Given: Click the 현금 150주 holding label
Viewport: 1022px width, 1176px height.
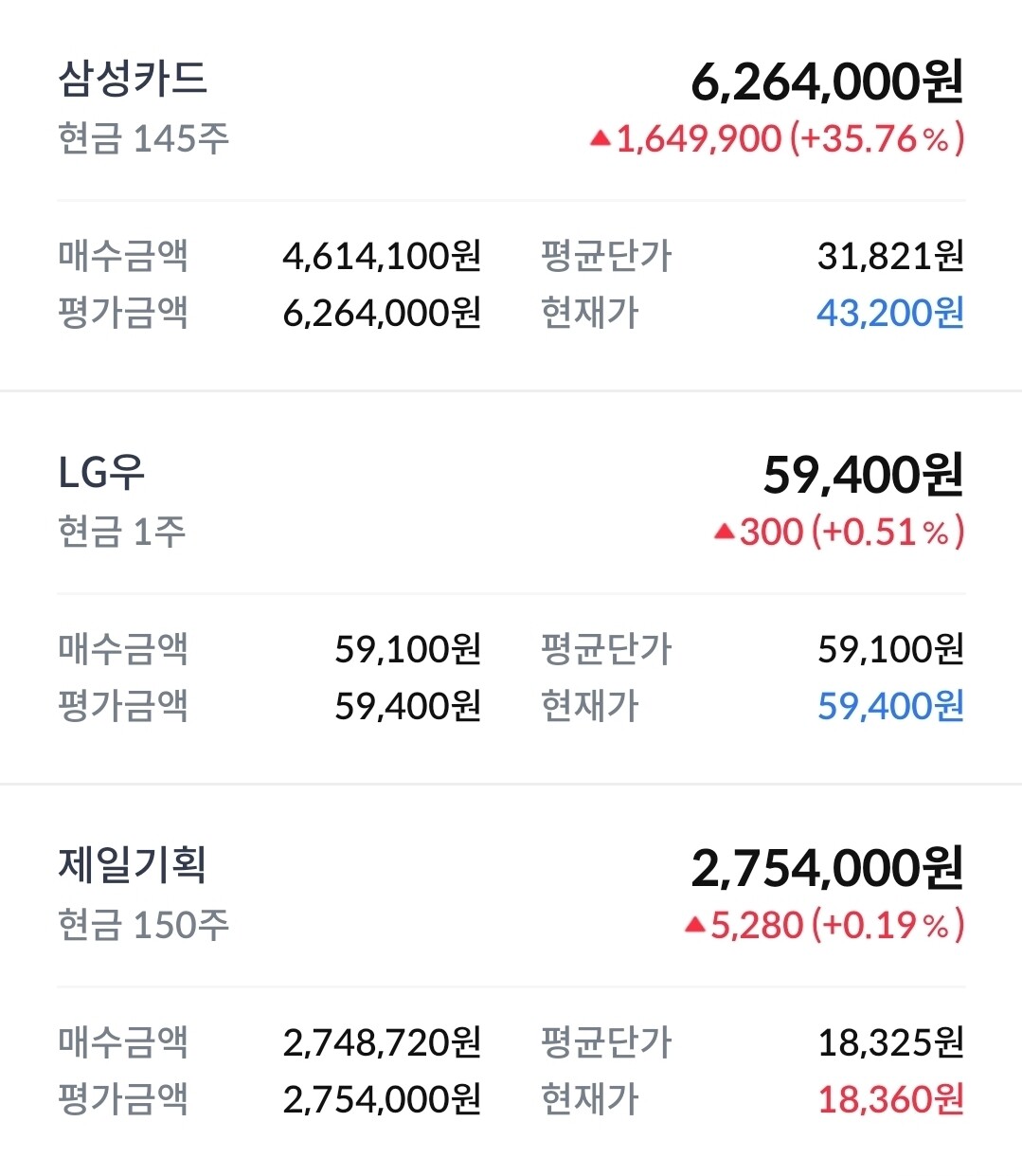Looking at the screenshot, I should tap(143, 924).
